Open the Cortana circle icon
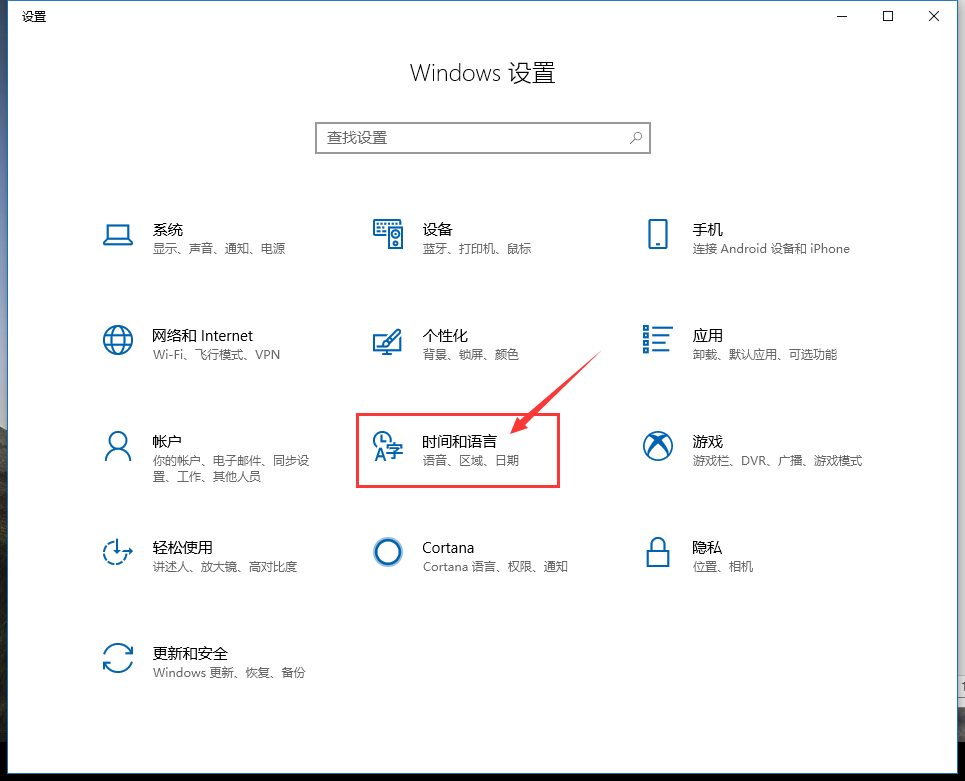Viewport: 965px width, 781px height. (x=388, y=552)
